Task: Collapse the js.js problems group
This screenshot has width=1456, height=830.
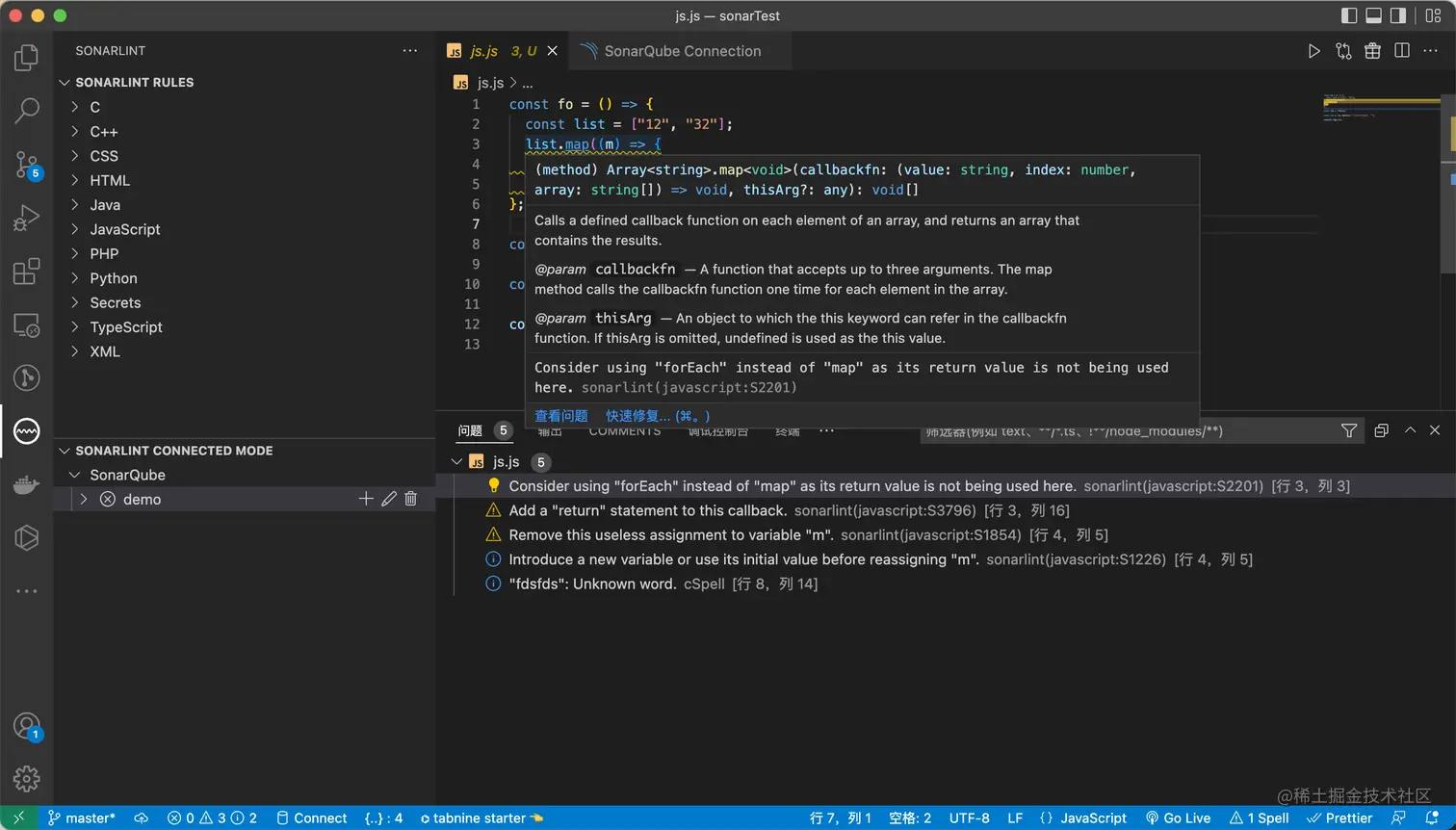Action: pos(456,462)
